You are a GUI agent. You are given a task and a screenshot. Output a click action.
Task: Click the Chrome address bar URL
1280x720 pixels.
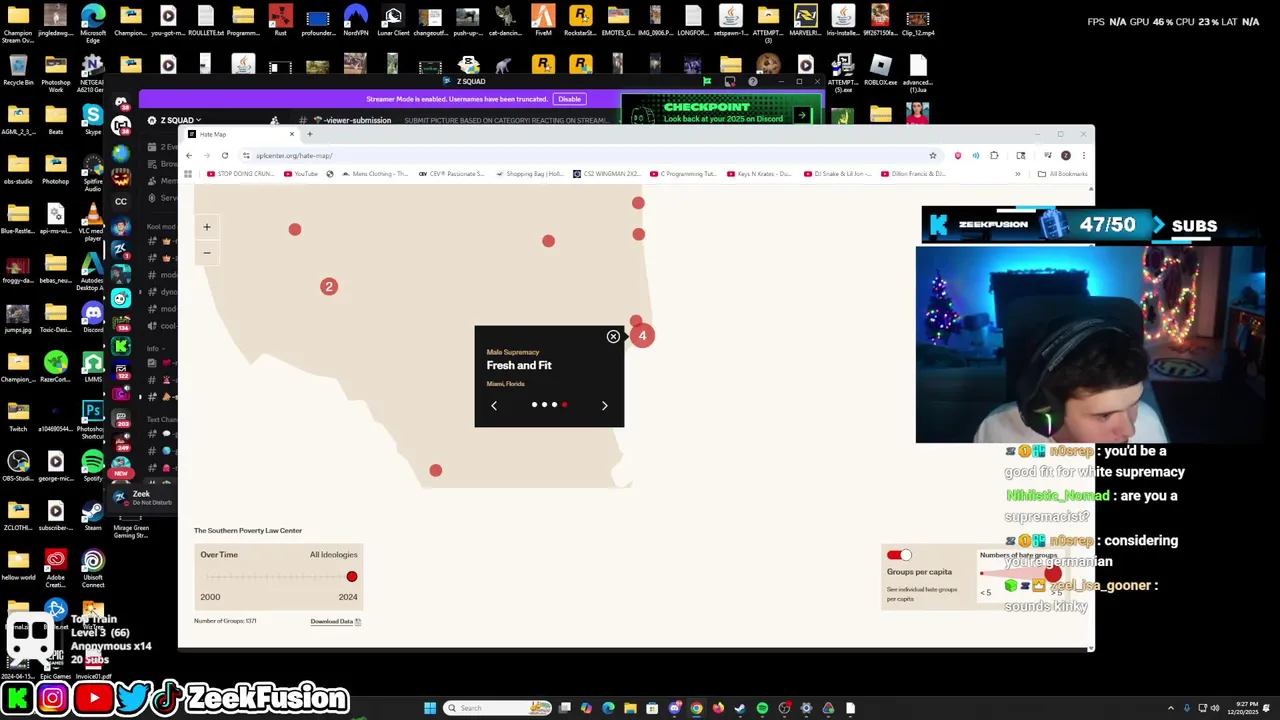[x=293, y=156]
